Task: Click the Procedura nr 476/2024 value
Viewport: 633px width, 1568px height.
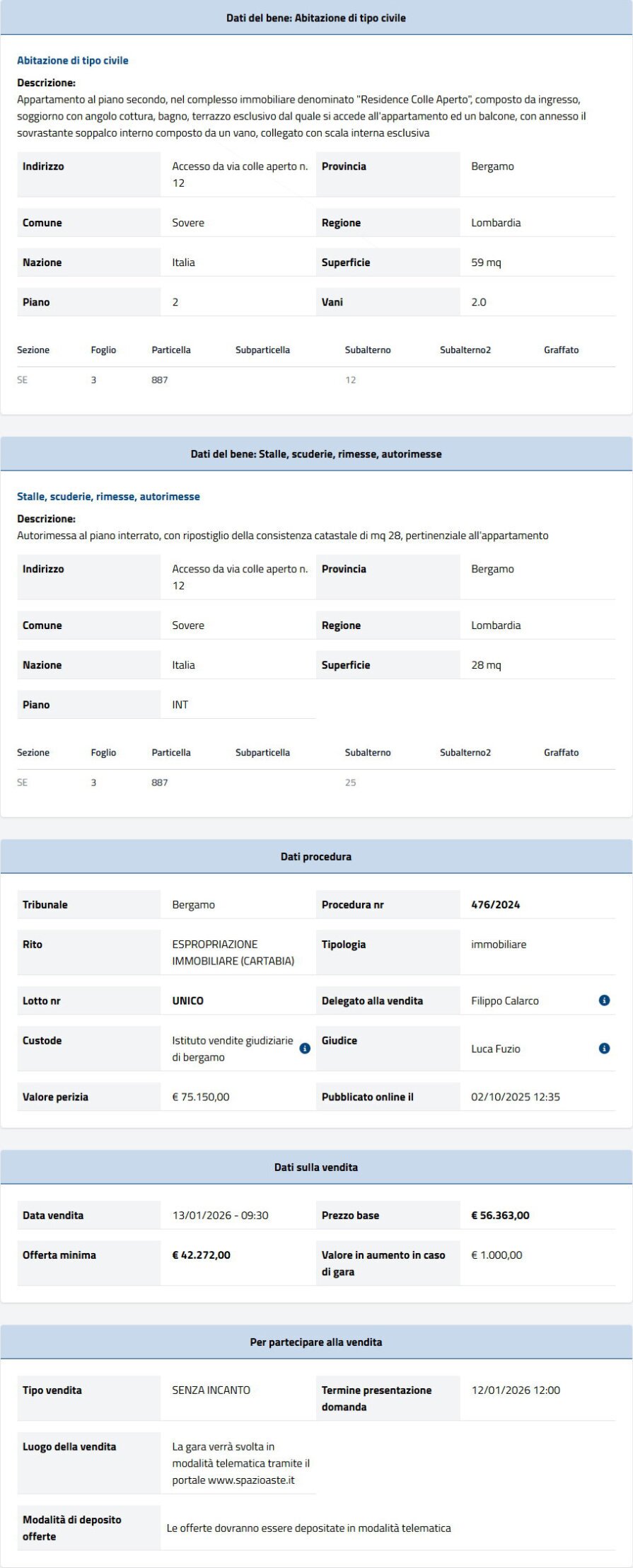Action: pyautogui.click(x=493, y=904)
